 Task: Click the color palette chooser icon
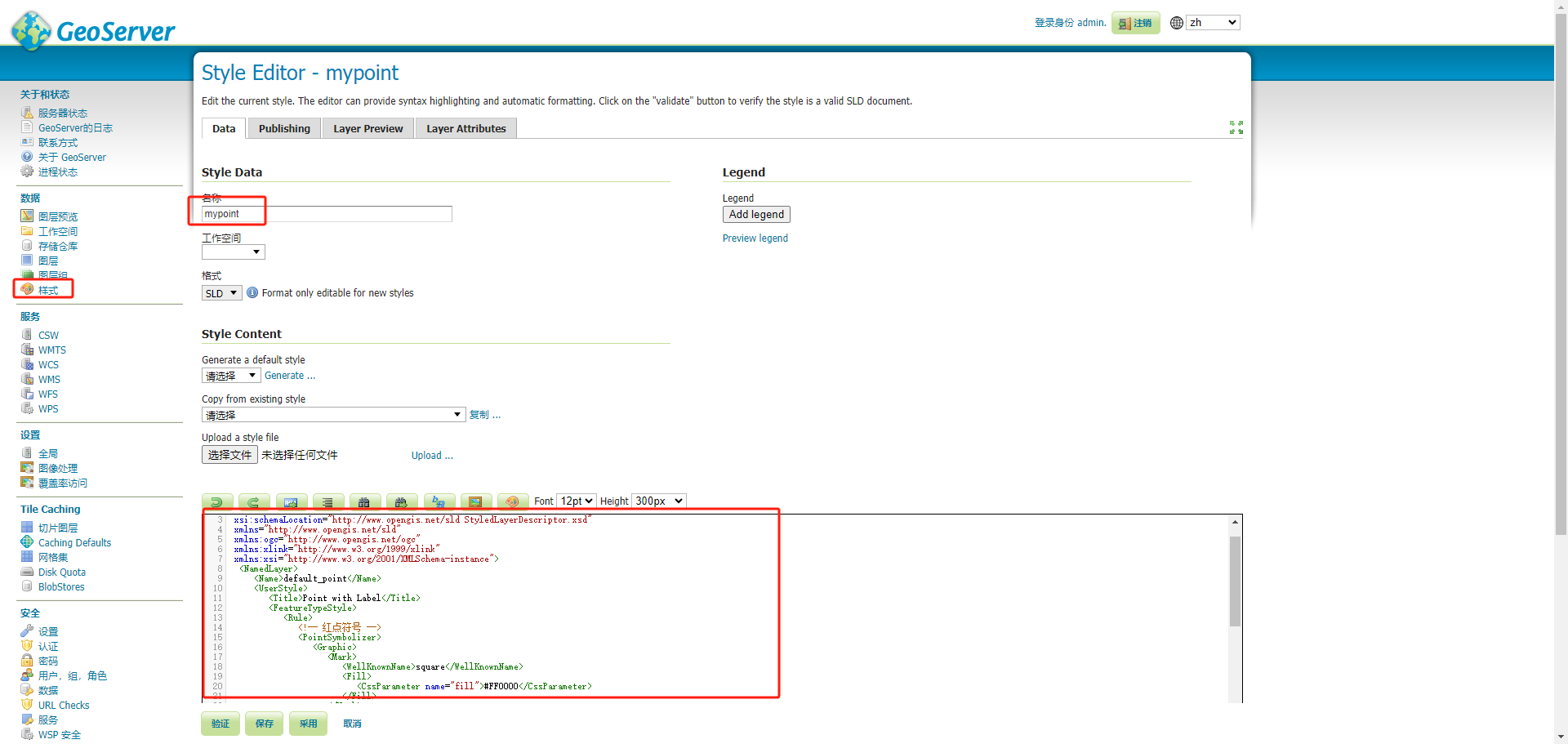point(513,501)
